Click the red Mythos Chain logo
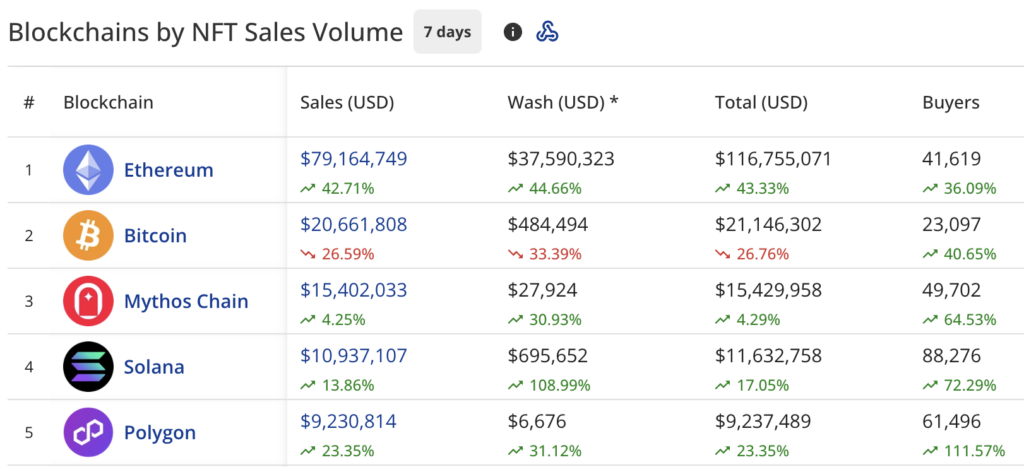 (x=88, y=302)
